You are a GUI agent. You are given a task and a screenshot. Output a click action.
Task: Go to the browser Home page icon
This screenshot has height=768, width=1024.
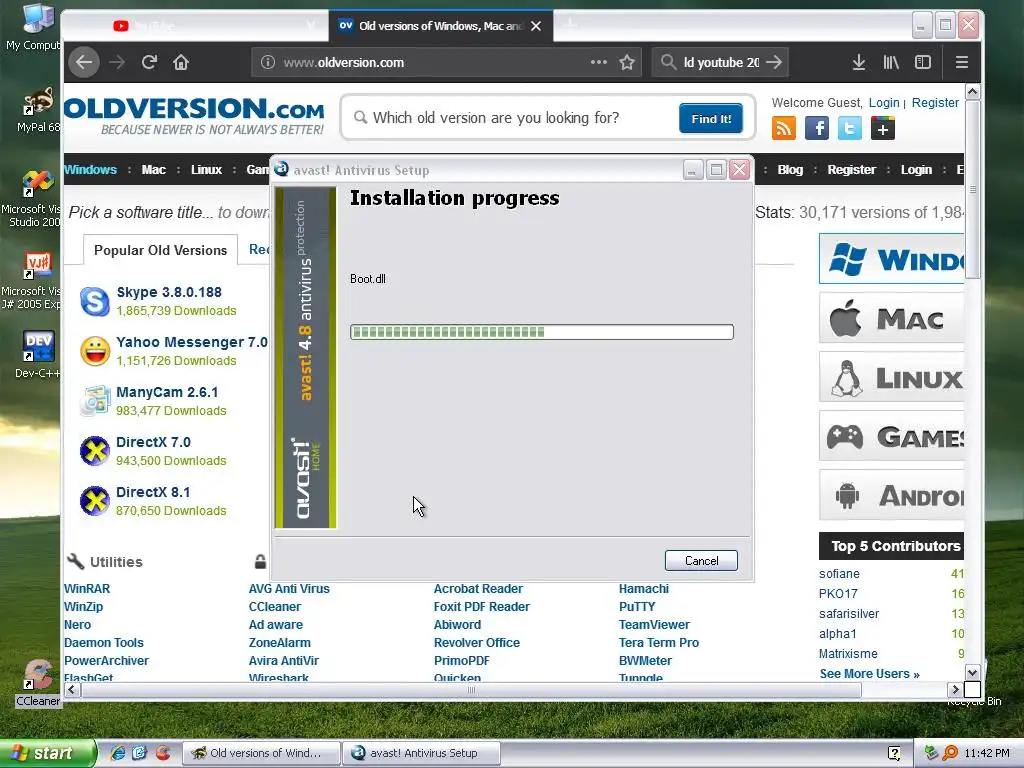[x=181, y=62]
